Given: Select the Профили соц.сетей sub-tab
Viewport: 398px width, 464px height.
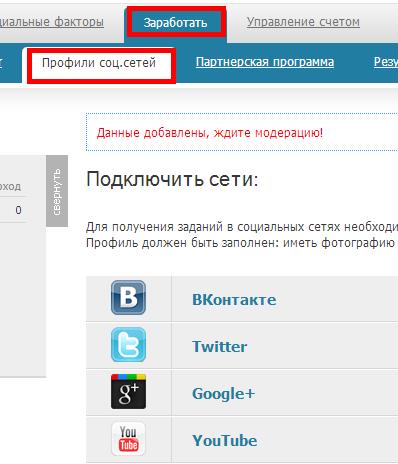Looking at the screenshot, I should click(x=99, y=63).
